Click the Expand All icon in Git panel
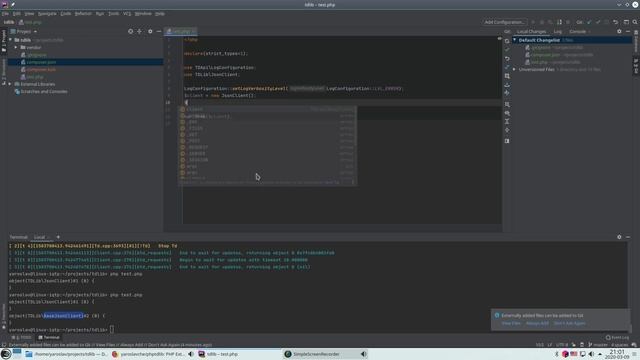Image resolution: width=640 pixels, height=360 pixels. (507, 122)
